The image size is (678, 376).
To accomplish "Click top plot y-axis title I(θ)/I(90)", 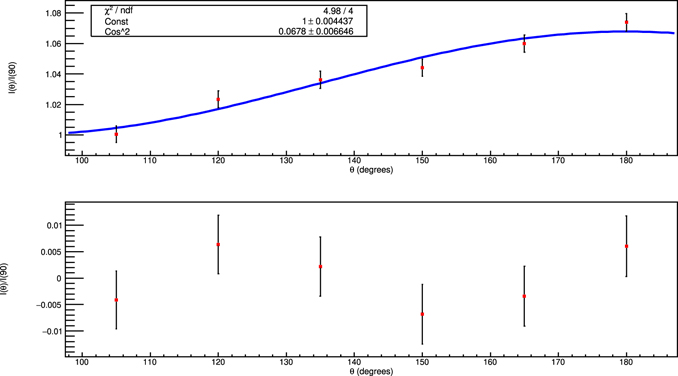I will [x=12, y=78].
